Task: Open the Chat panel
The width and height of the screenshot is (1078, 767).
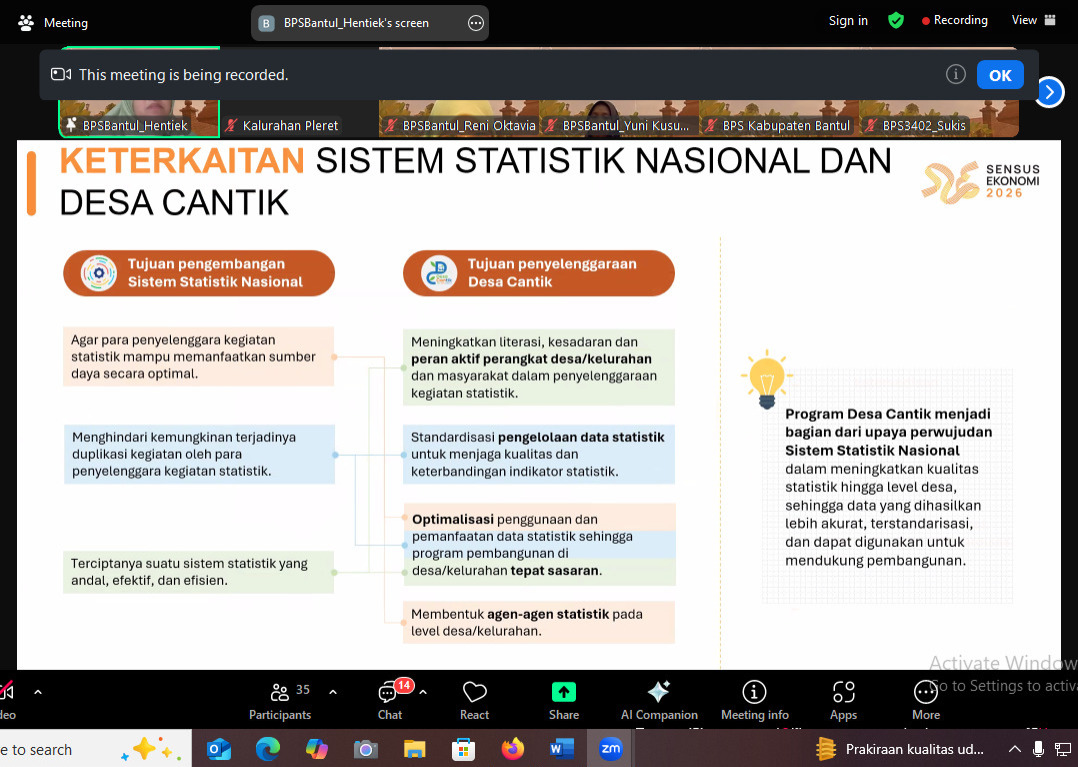Action: (390, 700)
